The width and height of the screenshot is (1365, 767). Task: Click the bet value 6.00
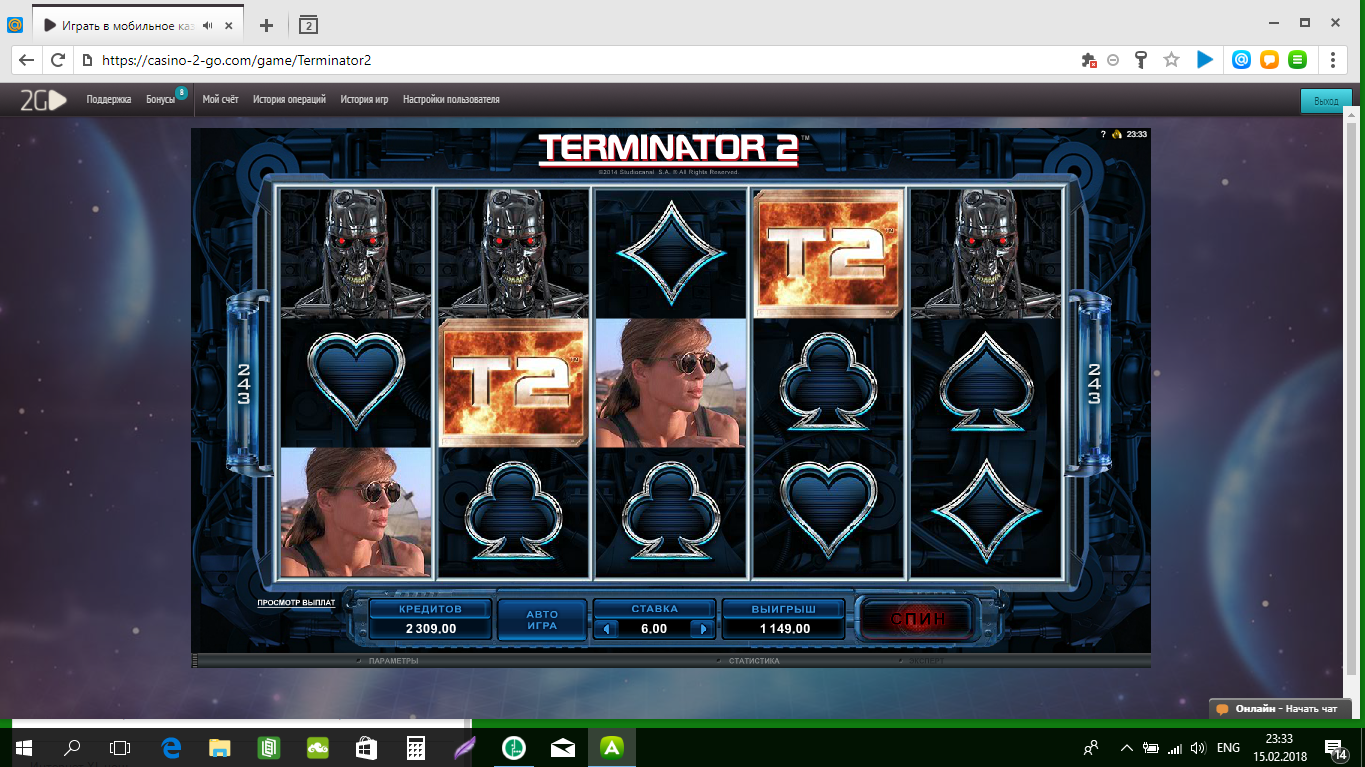point(654,629)
